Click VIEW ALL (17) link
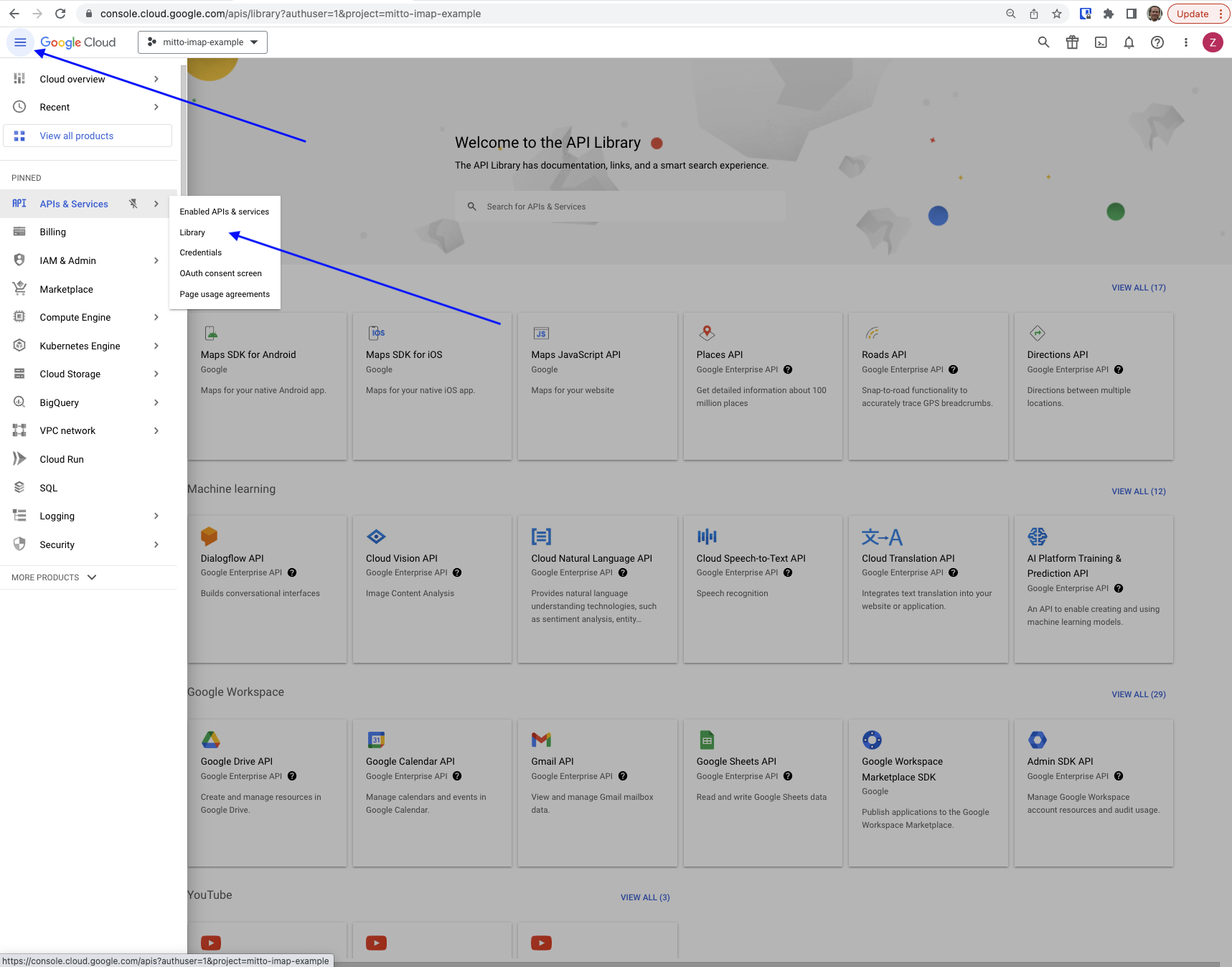Viewport: 1232px width, 967px height. pos(1139,288)
